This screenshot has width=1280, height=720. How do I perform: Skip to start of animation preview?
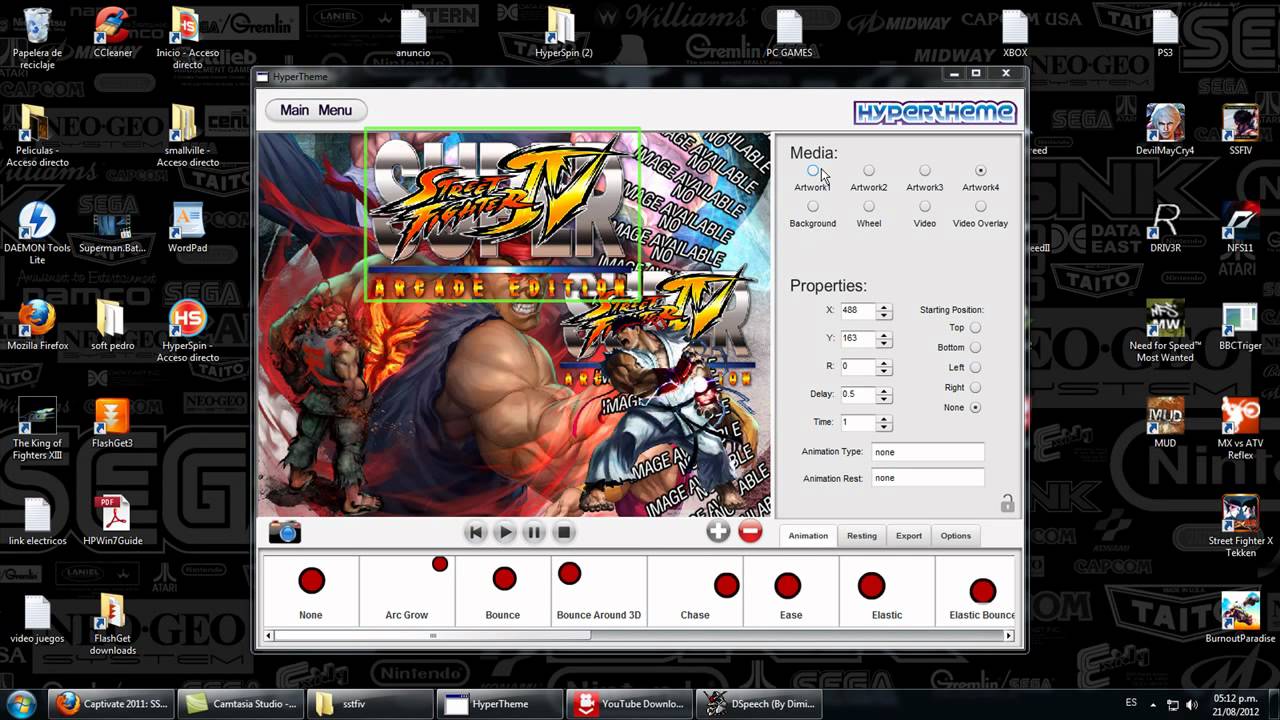pyautogui.click(x=476, y=533)
